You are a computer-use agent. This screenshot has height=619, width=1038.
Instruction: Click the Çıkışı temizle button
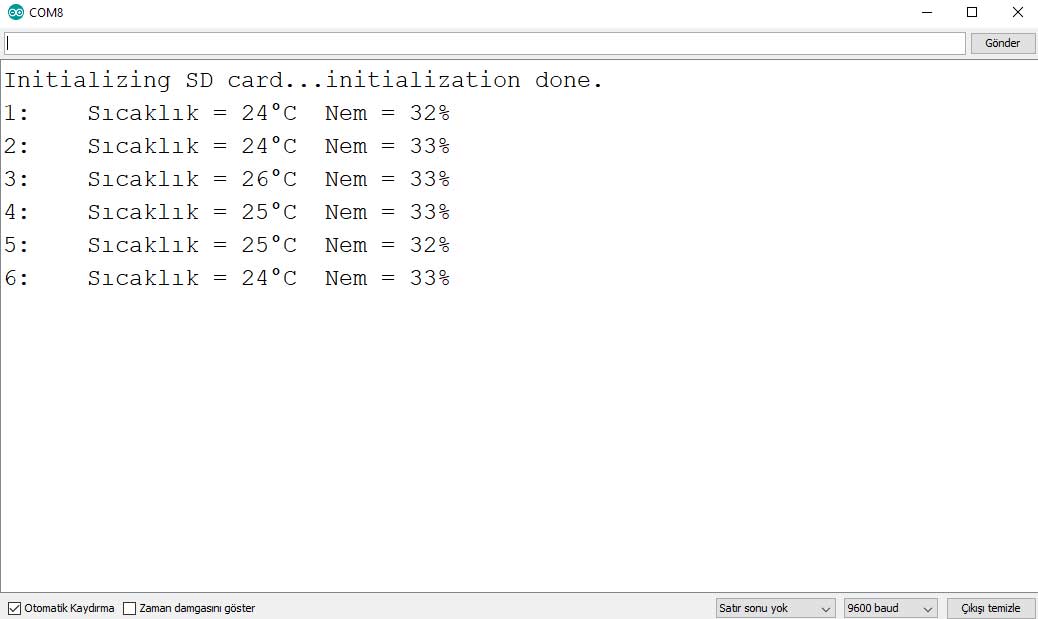(991, 608)
